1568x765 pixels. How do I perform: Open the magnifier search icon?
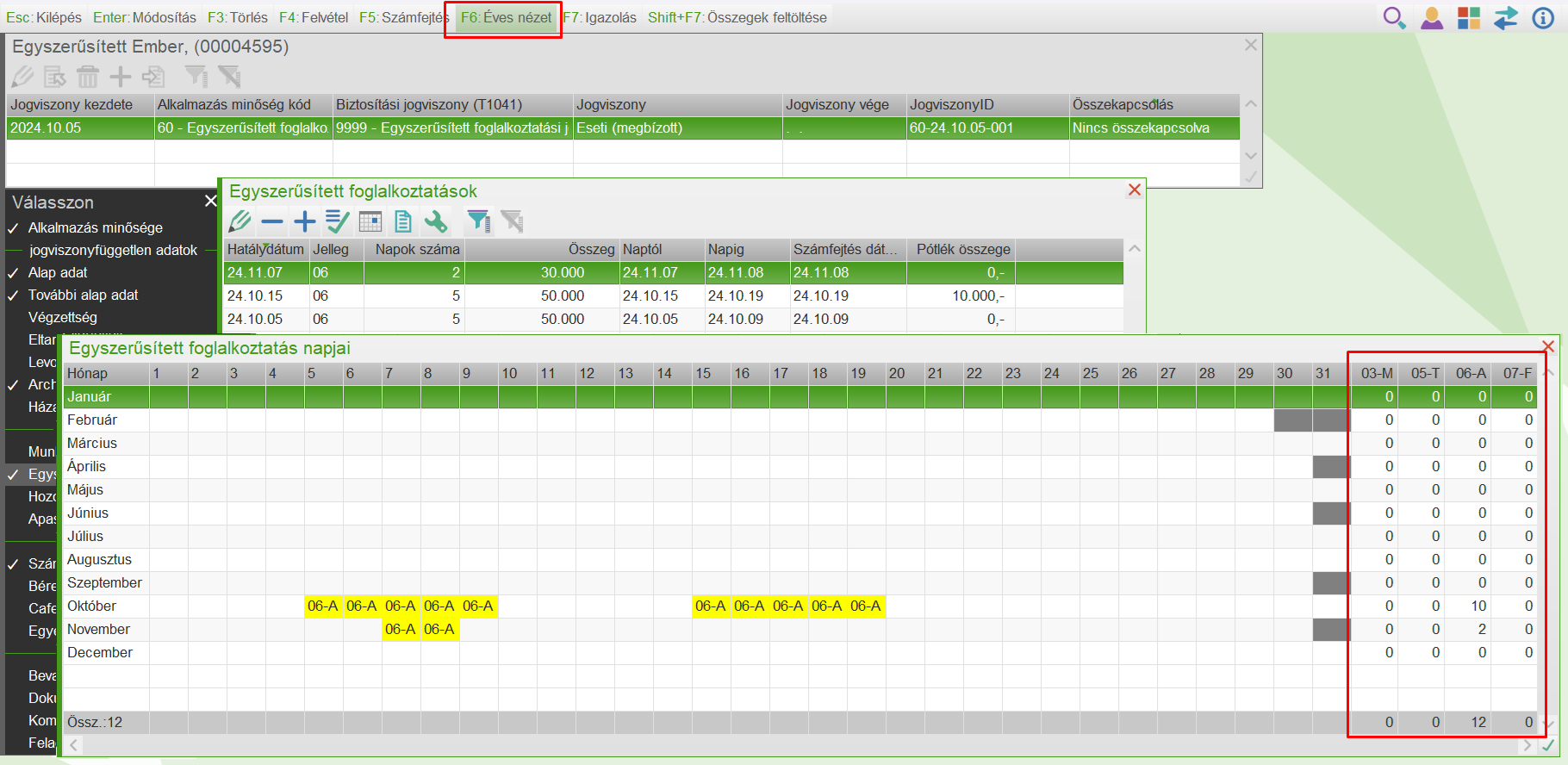1393,18
